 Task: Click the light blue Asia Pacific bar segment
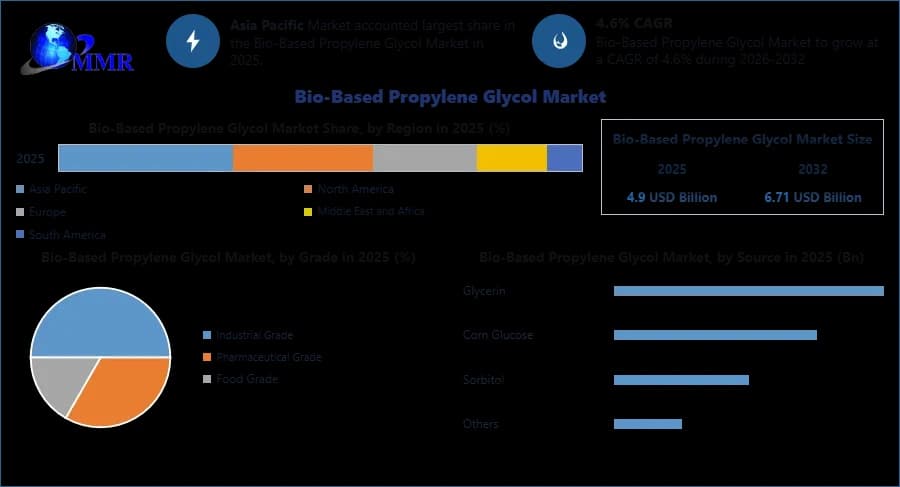coord(146,158)
